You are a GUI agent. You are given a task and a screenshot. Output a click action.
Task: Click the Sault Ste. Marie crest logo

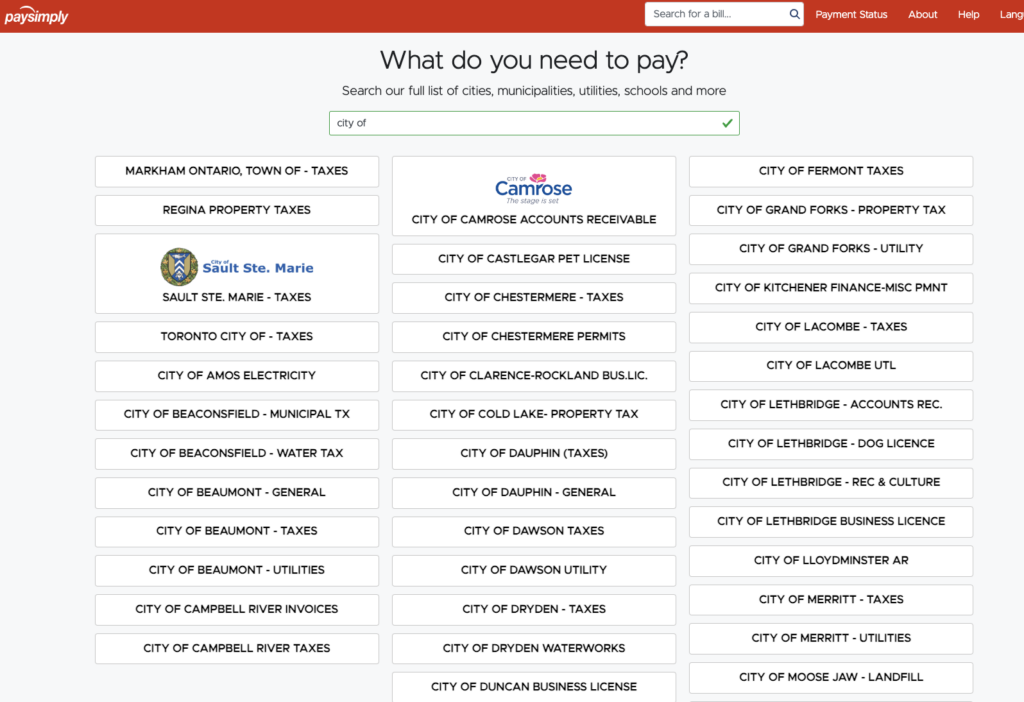click(x=179, y=266)
